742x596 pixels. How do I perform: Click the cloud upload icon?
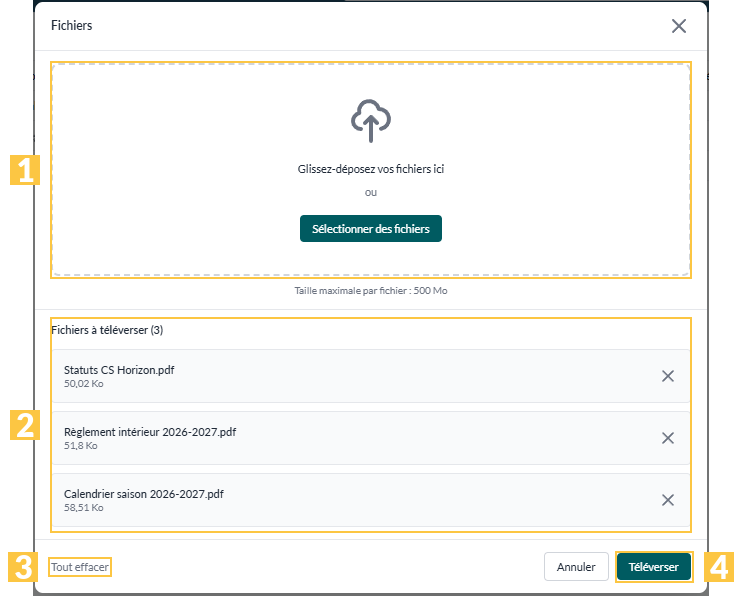point(371,121)
